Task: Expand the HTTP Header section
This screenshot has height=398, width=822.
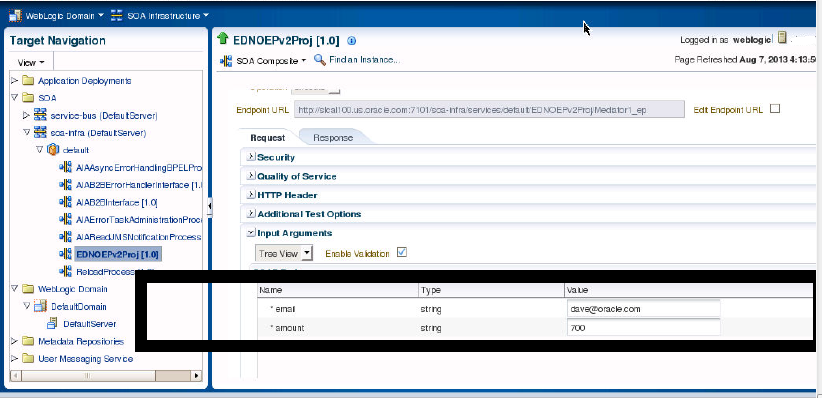Action: pos(251,195)
